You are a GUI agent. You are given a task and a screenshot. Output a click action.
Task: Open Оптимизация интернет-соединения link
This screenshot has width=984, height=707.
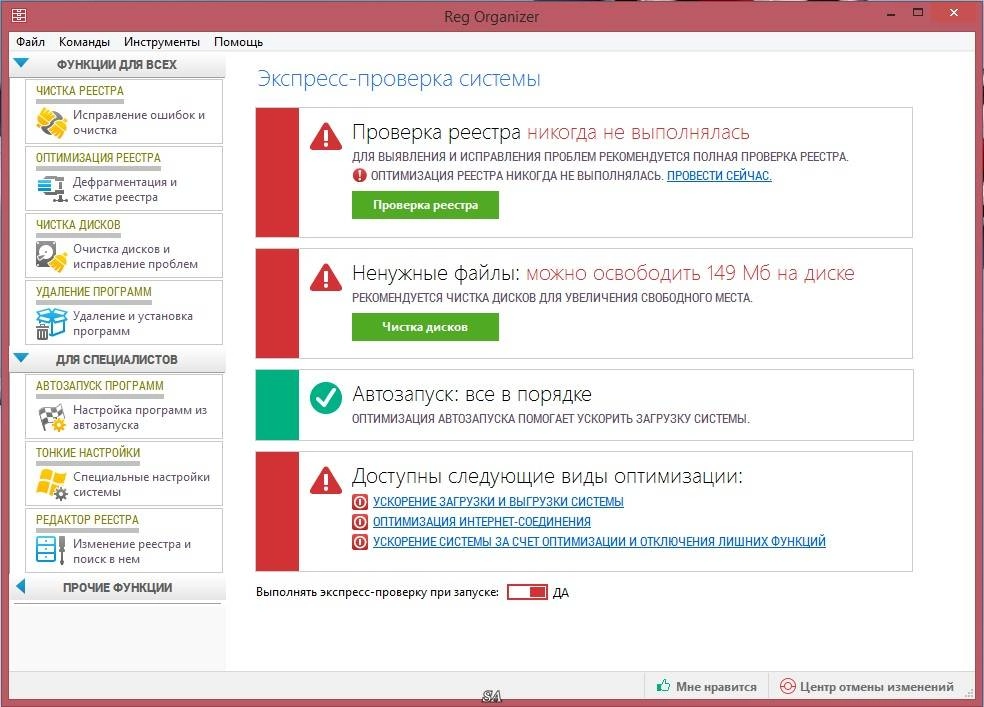pos(481,522)
